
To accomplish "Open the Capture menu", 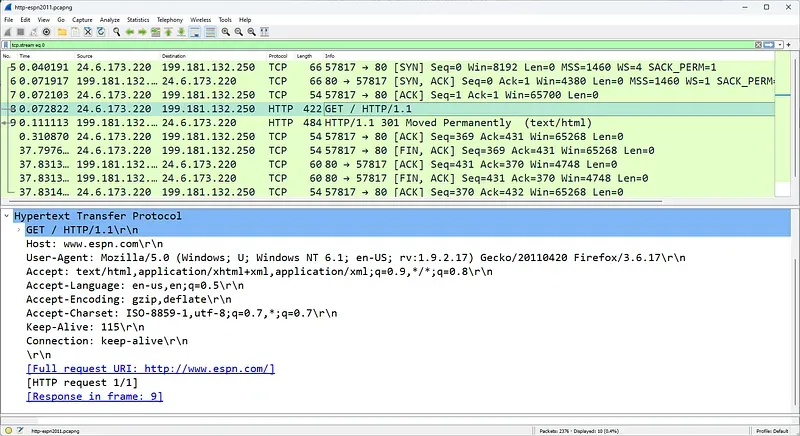I will [x=82, y=19].
